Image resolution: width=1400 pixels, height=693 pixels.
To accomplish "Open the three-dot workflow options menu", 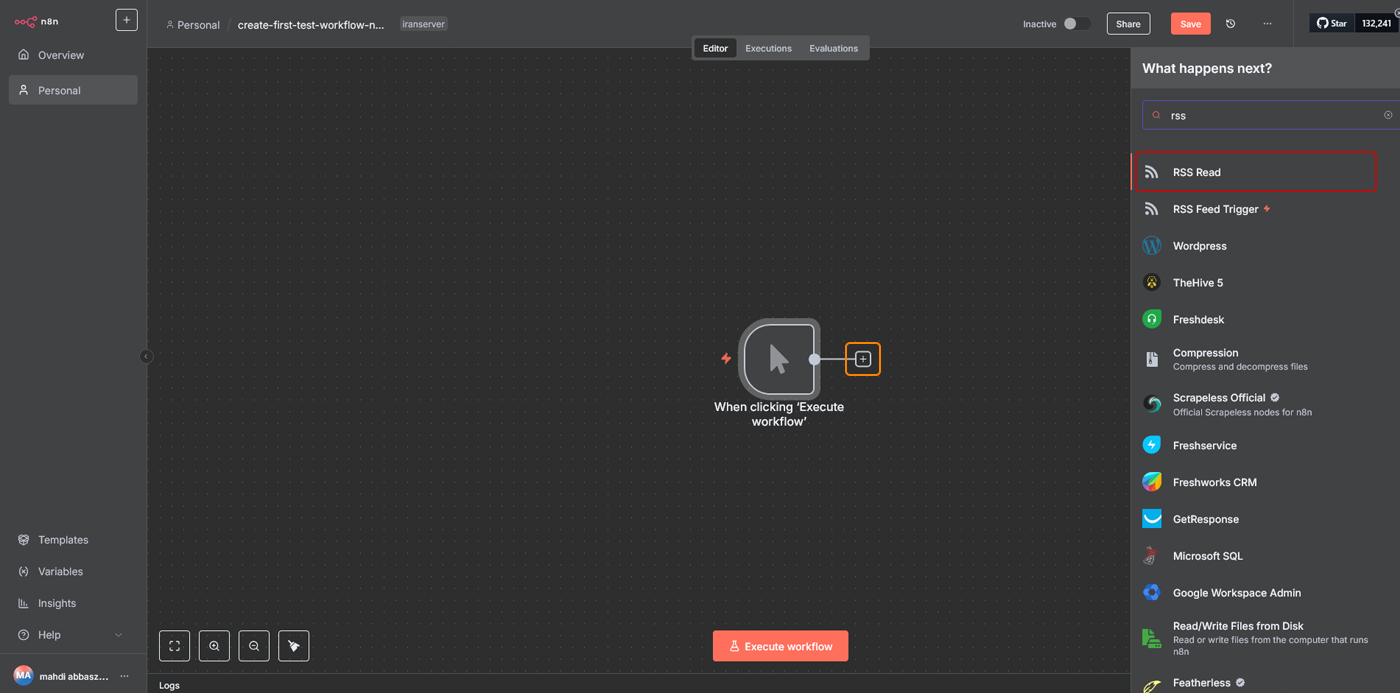I will pyautogui.click(x=1267, y=24).
